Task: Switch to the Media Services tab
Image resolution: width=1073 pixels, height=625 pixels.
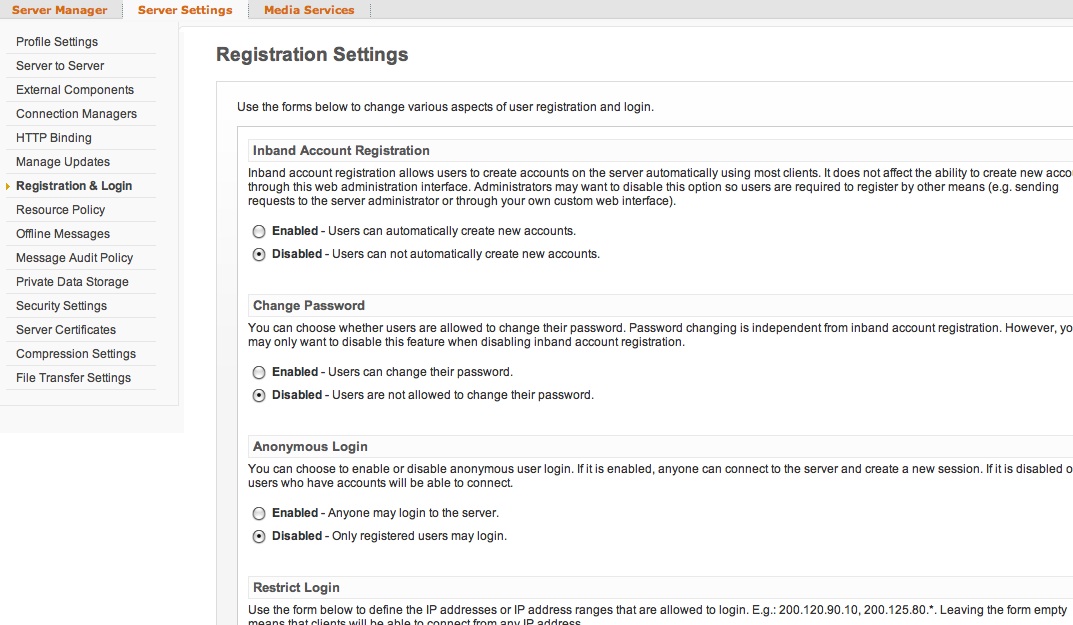Action: 309,10
